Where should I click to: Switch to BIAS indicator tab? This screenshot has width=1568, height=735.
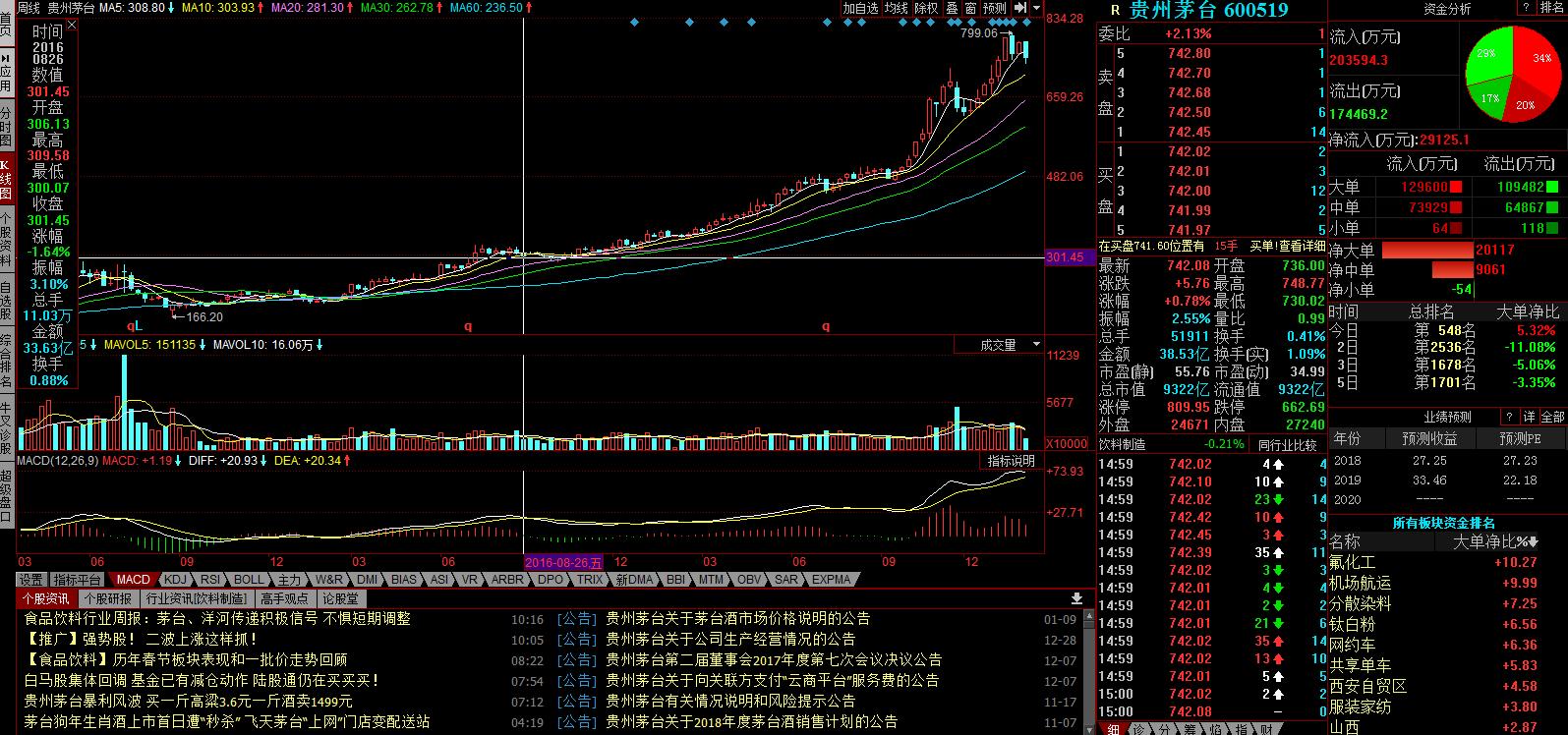point(404,580)
